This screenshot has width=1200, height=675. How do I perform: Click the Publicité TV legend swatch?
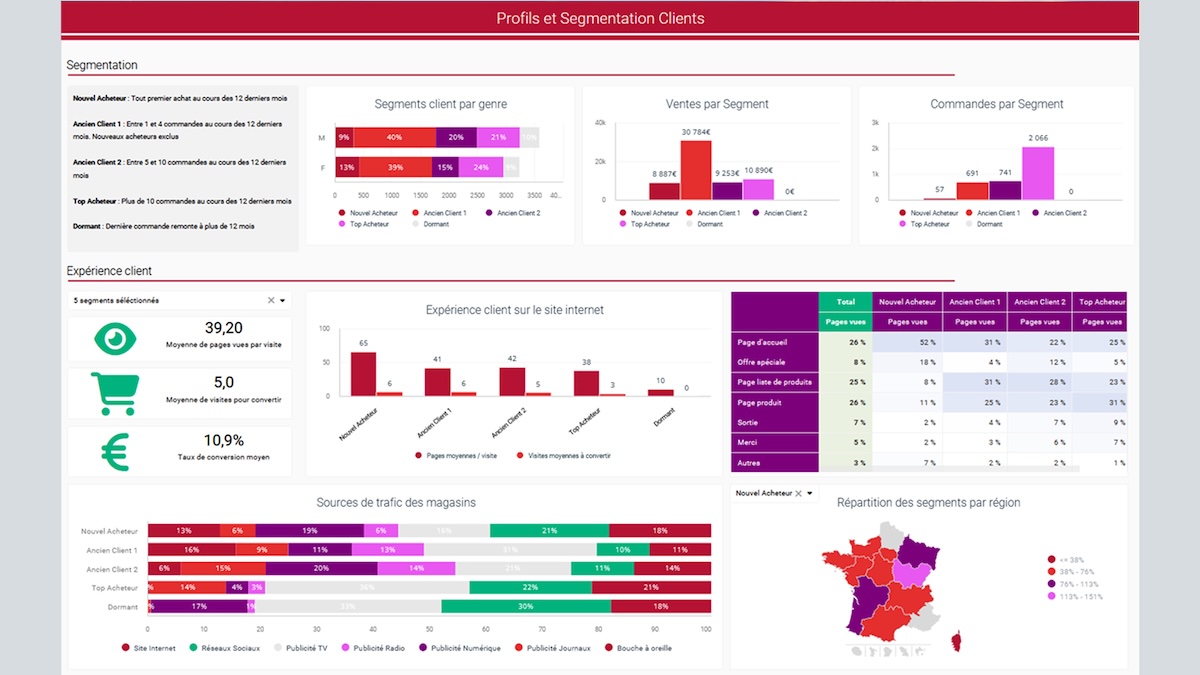click(278, 648)
